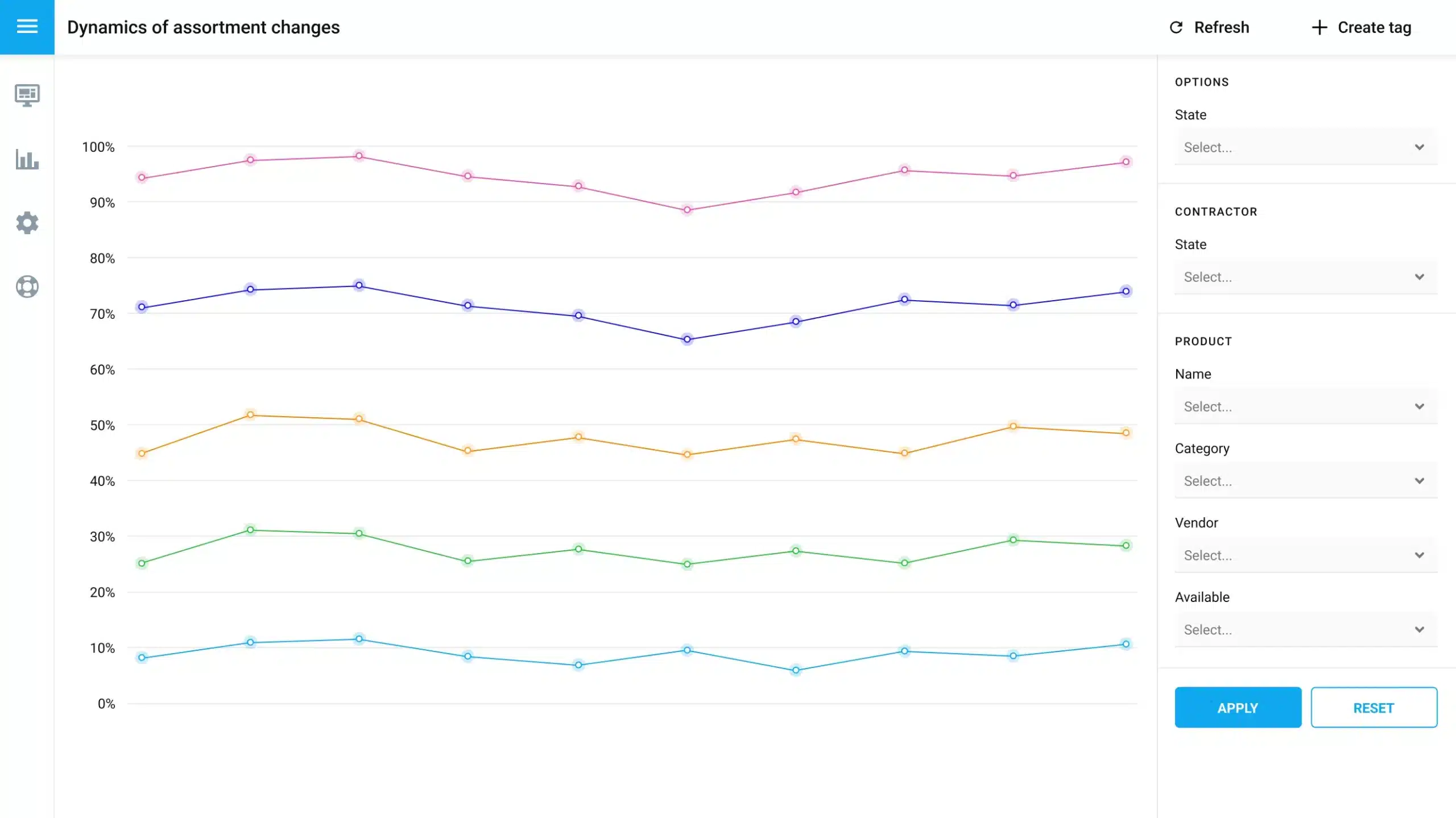Open the monitor dashboard sidebar icon
Screen dimensions: 1456x818
(x=27, y=95)
